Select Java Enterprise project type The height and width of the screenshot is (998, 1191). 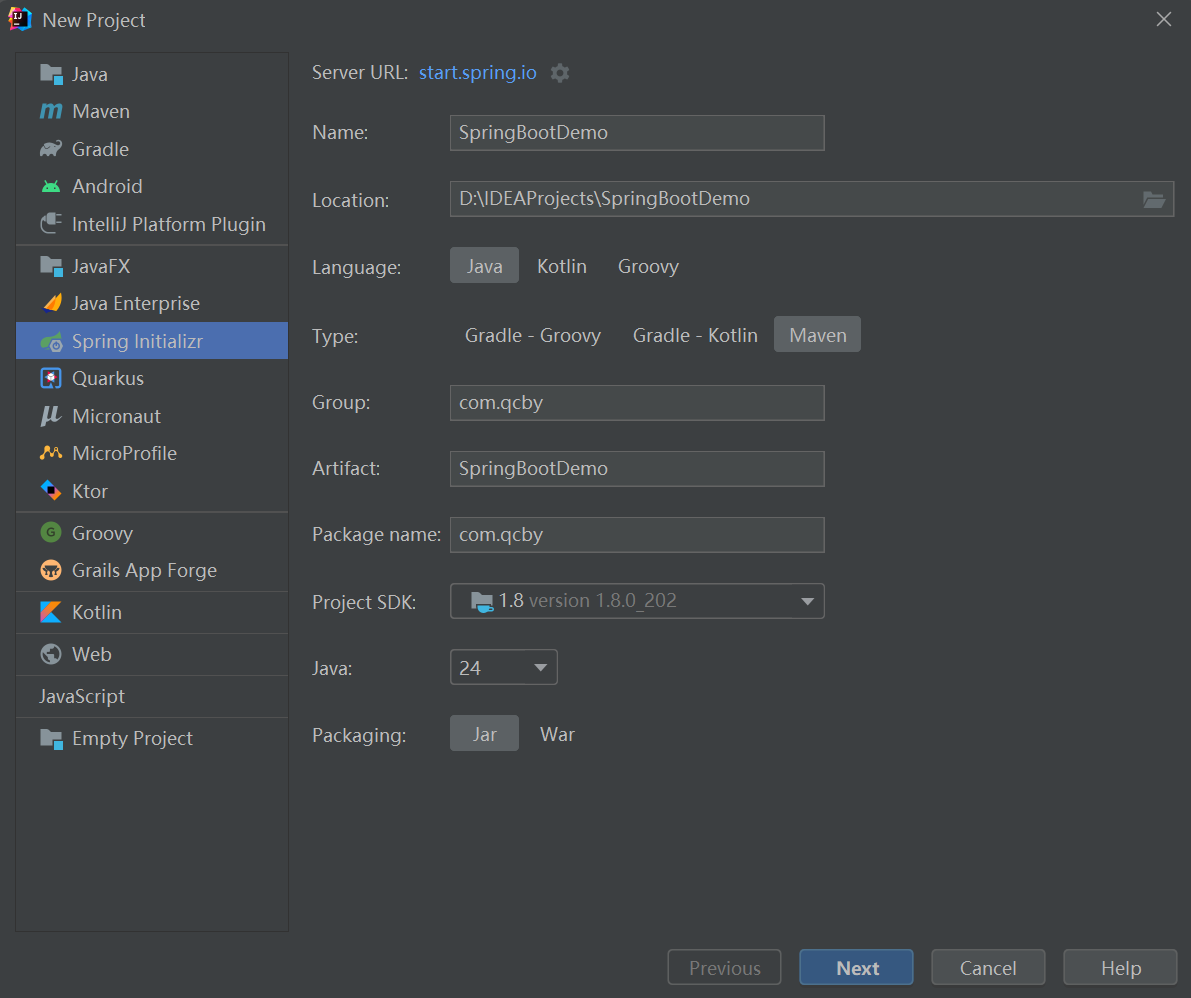click(x=152, y=303)
